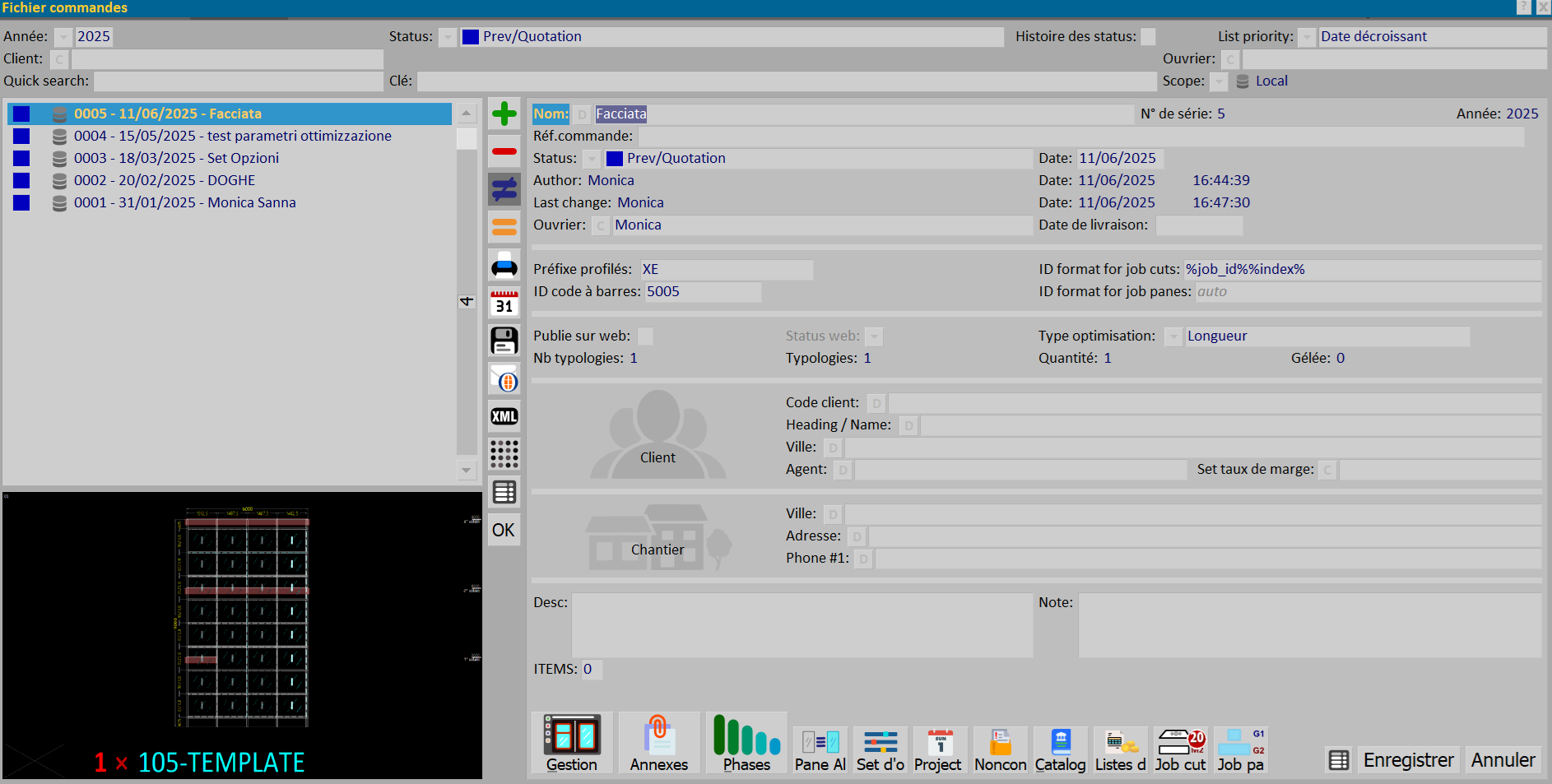
Task: Select order 0005 - 11/06/2025 - Facciata
Action: pyautogui.click(x=230, y=114)
